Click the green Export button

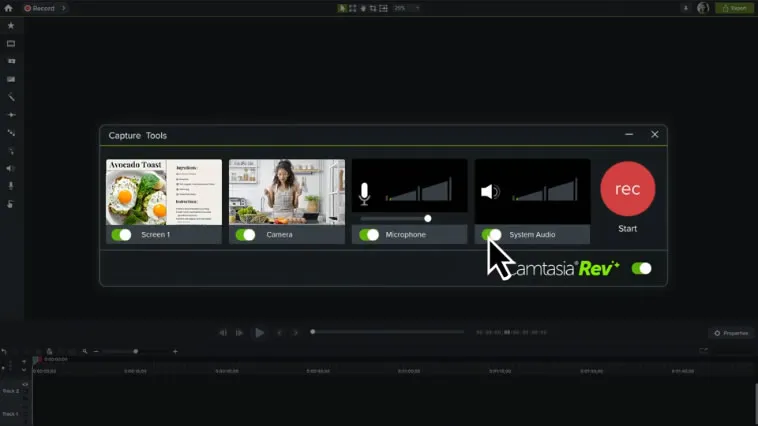[x=734, y=8]
